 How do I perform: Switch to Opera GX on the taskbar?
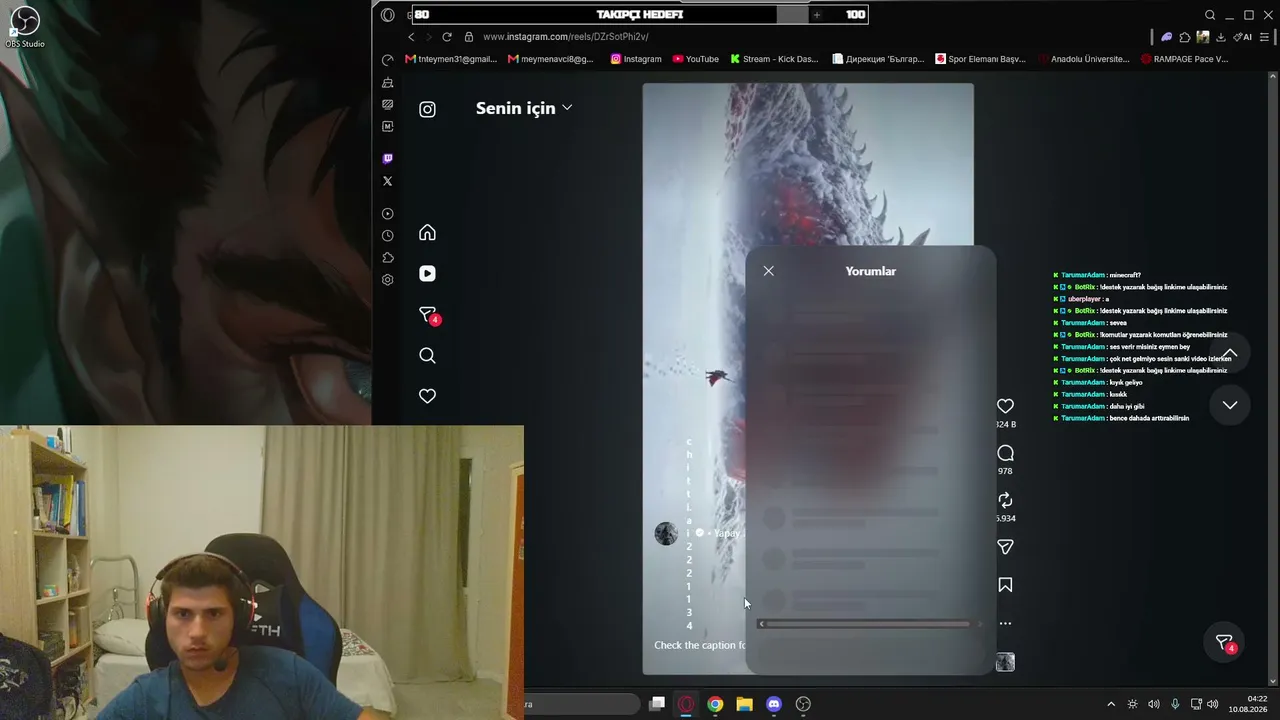click(686, 704)
